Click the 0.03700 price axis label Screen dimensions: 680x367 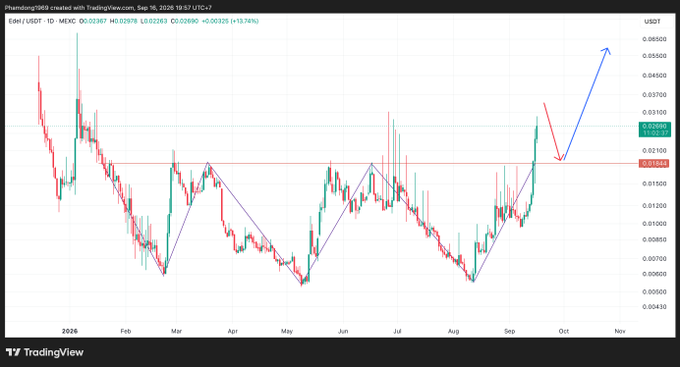(x=654, y=95)
